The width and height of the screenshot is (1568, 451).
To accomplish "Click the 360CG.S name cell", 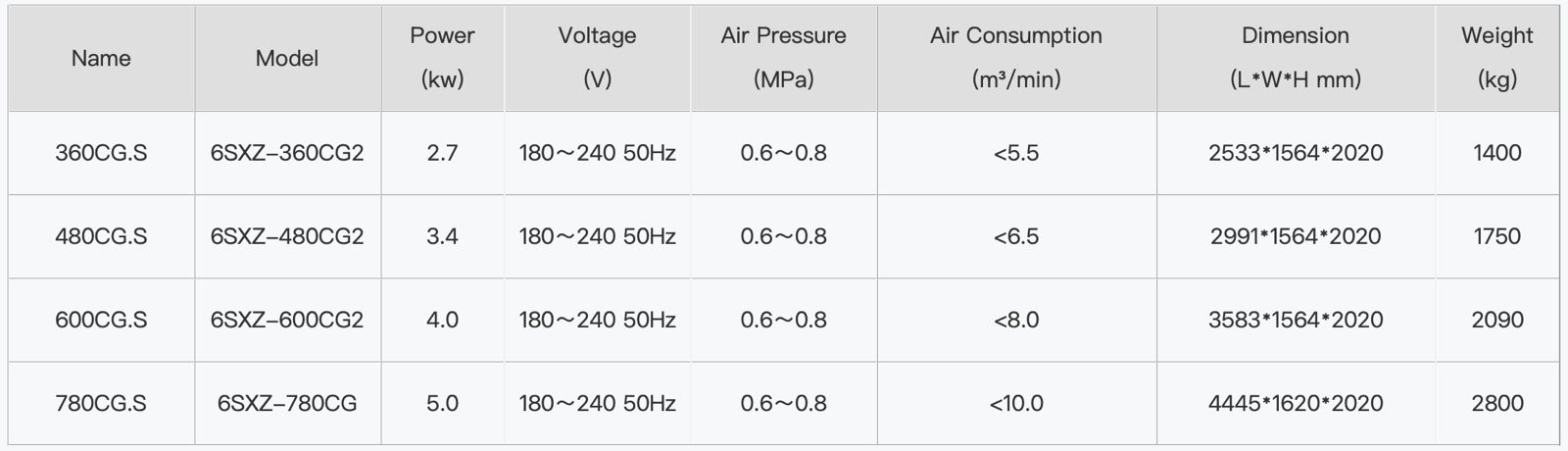I will [101, 153].
